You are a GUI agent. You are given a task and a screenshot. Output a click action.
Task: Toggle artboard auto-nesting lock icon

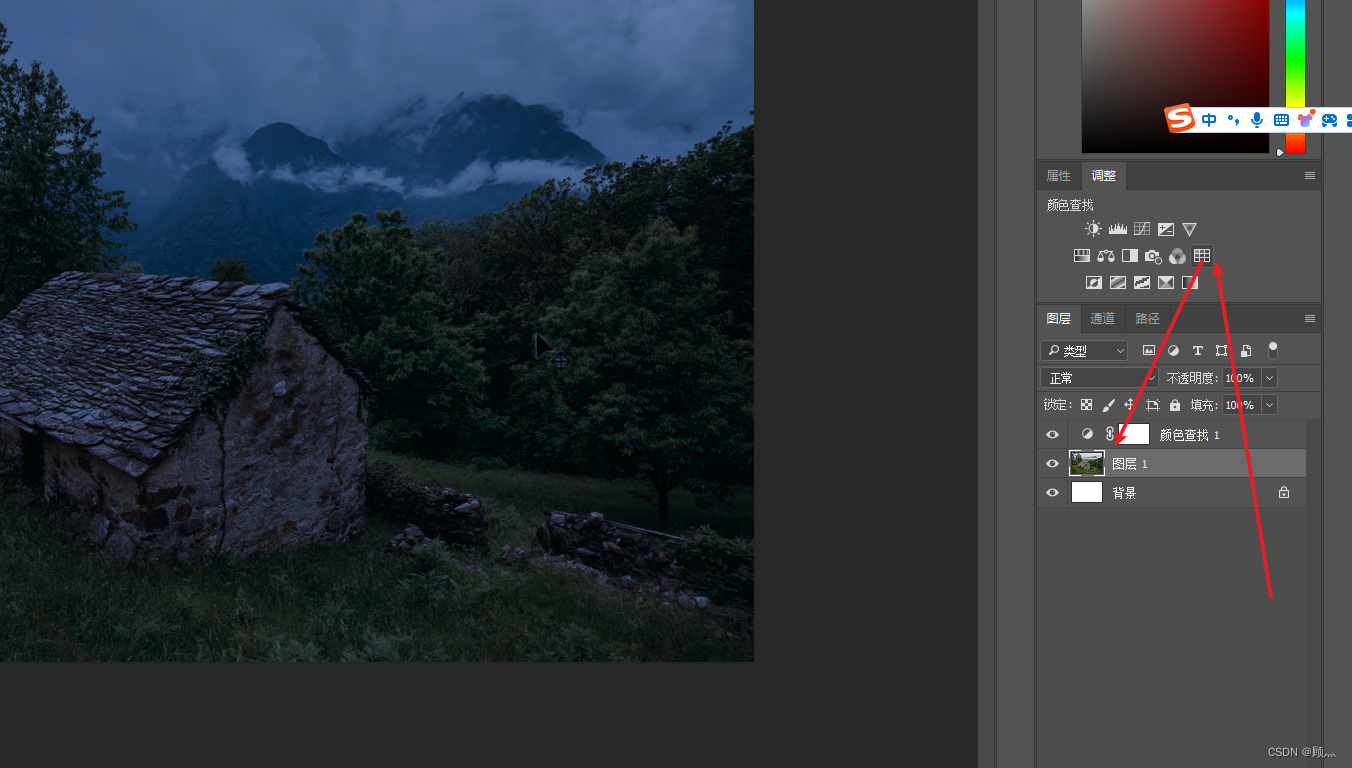[1152, 405]
